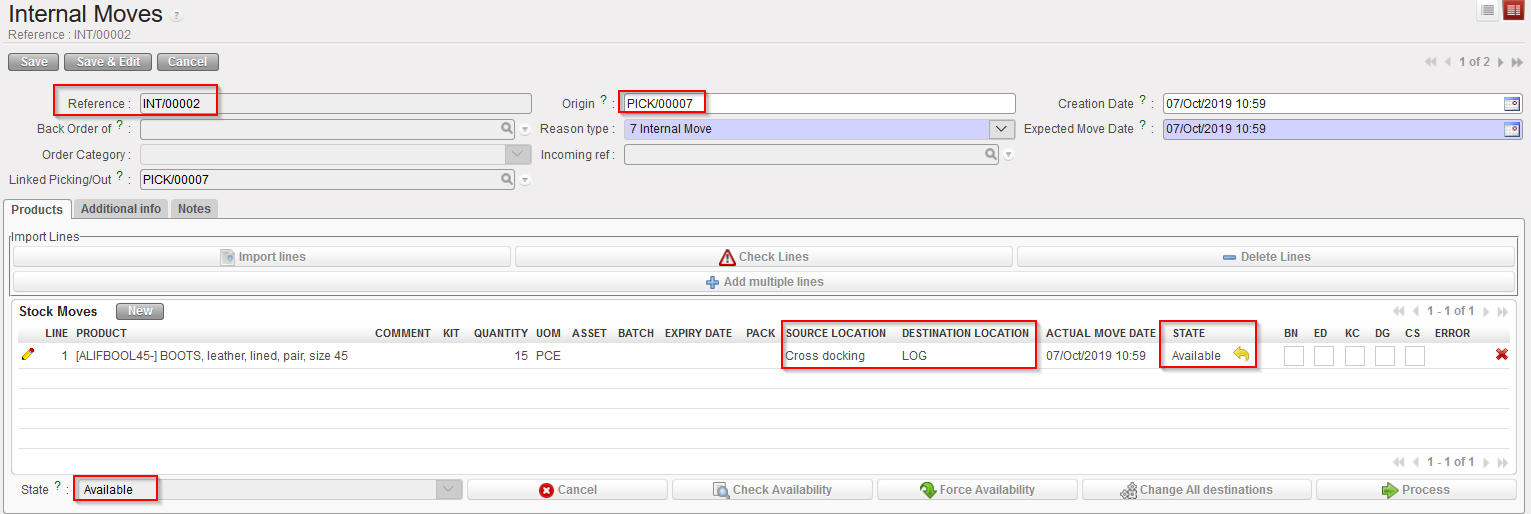Screen dimensions: 1531x514
Task: Go to first record in top pager
Action: [x=1432, y=62]
